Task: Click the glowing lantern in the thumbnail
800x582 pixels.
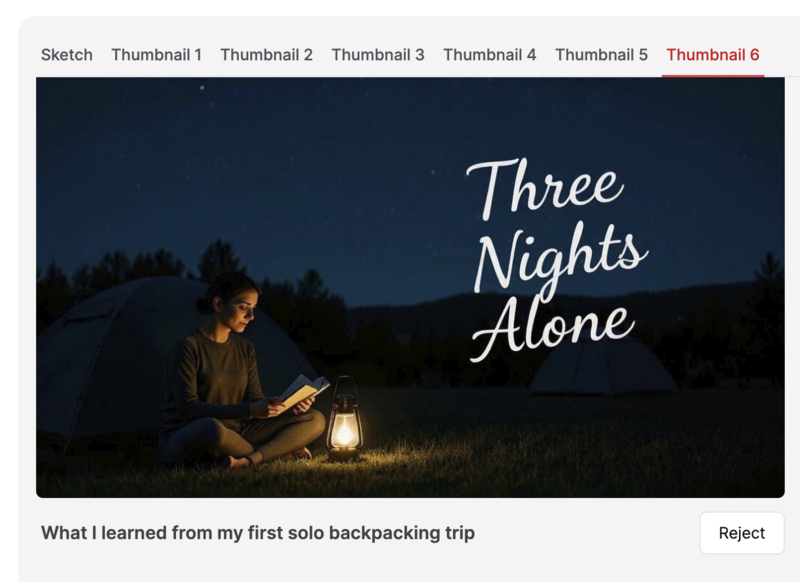Action: (x=345, y=420)
